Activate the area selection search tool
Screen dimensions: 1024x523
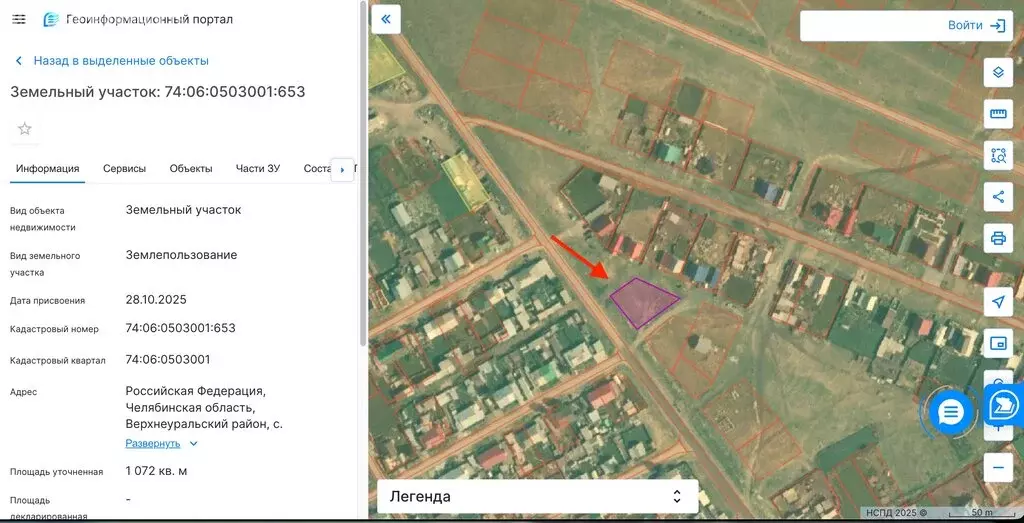pyautogui.click(x=997, y=155)
